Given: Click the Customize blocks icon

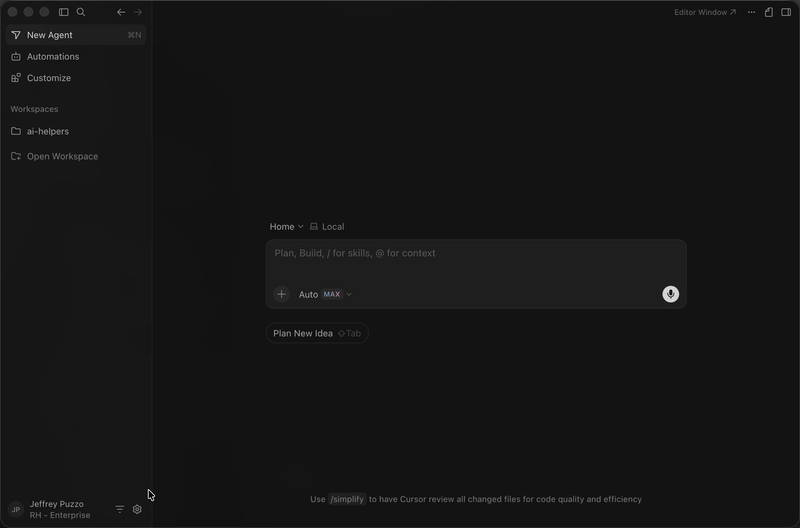Looking at the screenshot, I should click(x=16, y=78).
